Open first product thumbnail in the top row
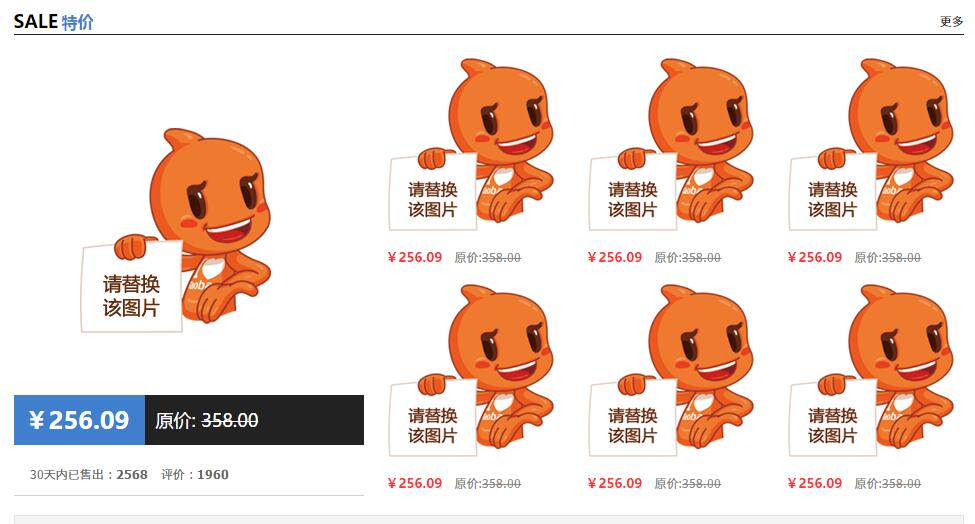Image resolution: width=975 pixels, height=524 pixels. pos(471,145)
